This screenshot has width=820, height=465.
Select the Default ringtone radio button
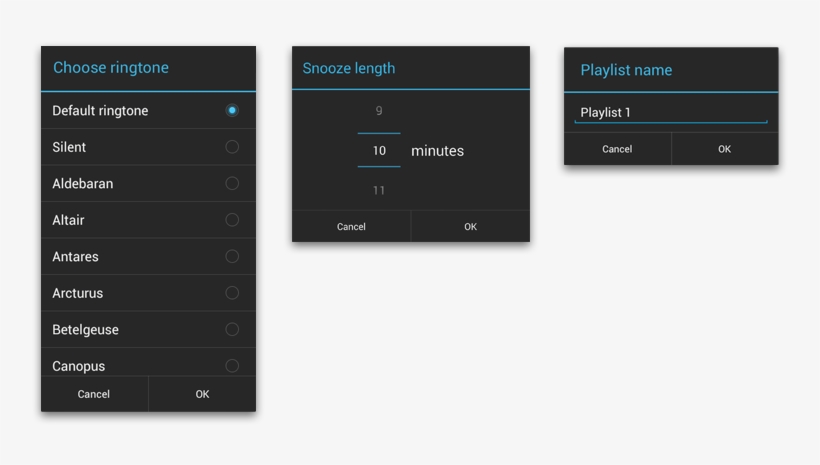tap(232, 110)
